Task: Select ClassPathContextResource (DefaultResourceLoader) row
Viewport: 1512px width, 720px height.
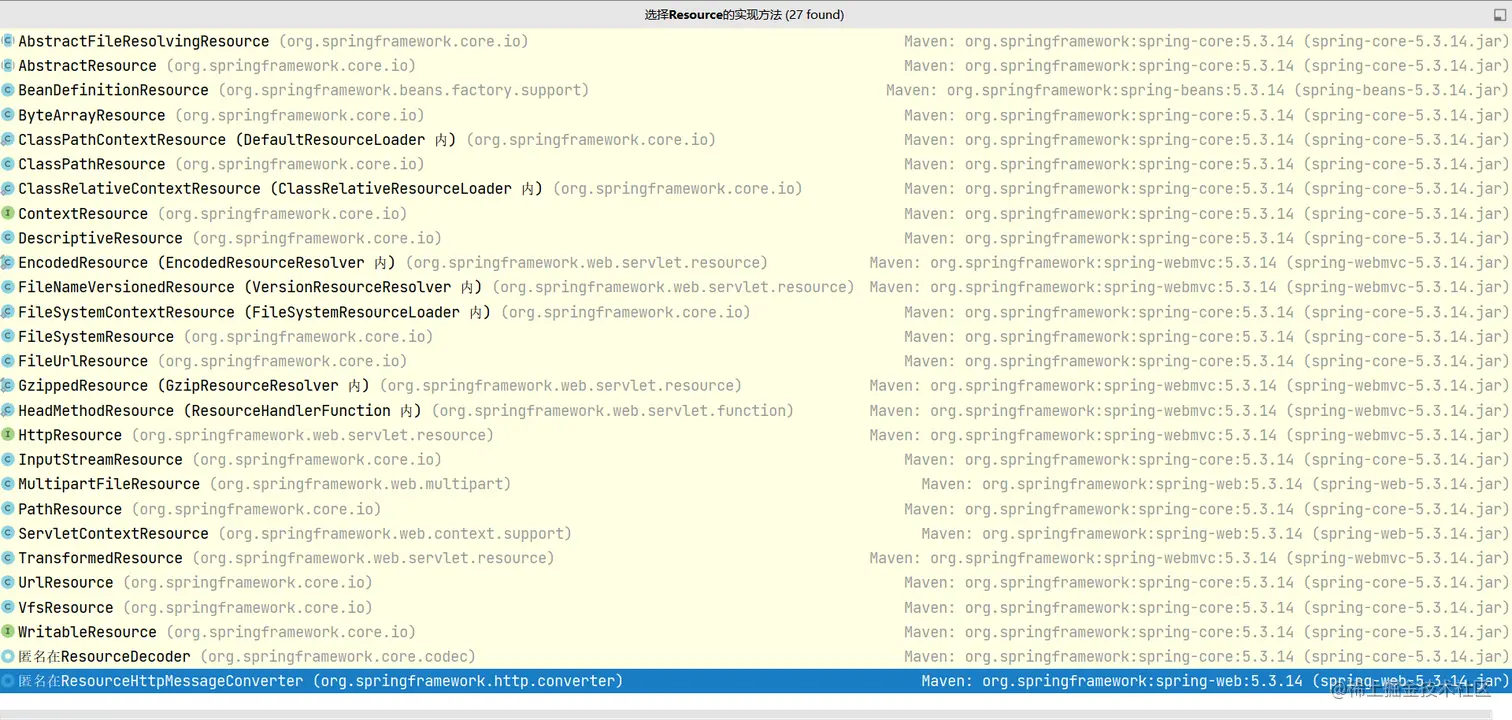Action: tap(756, 140)
